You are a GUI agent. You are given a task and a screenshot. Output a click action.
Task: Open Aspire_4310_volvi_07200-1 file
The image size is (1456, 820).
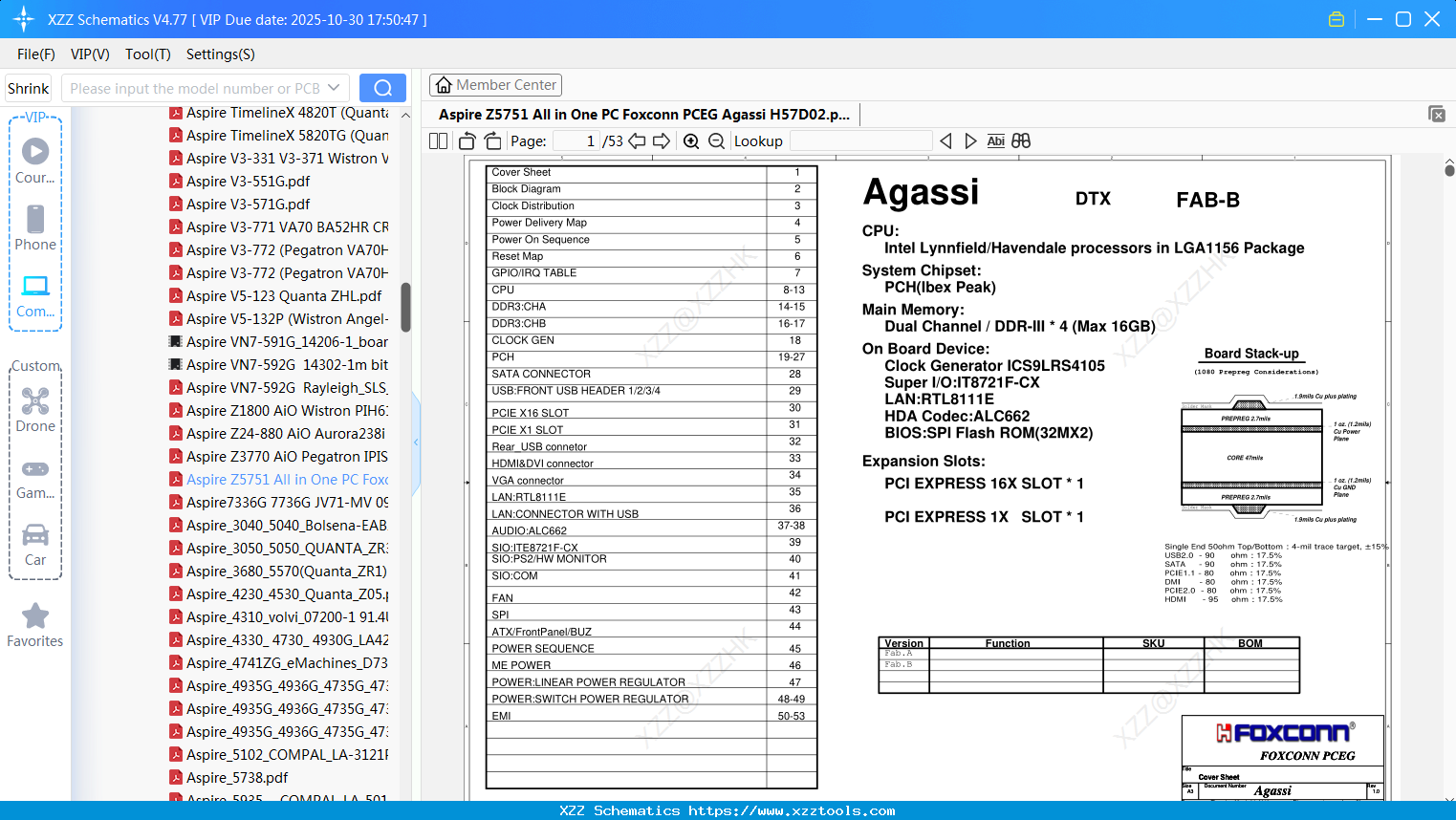coord(279,617)
